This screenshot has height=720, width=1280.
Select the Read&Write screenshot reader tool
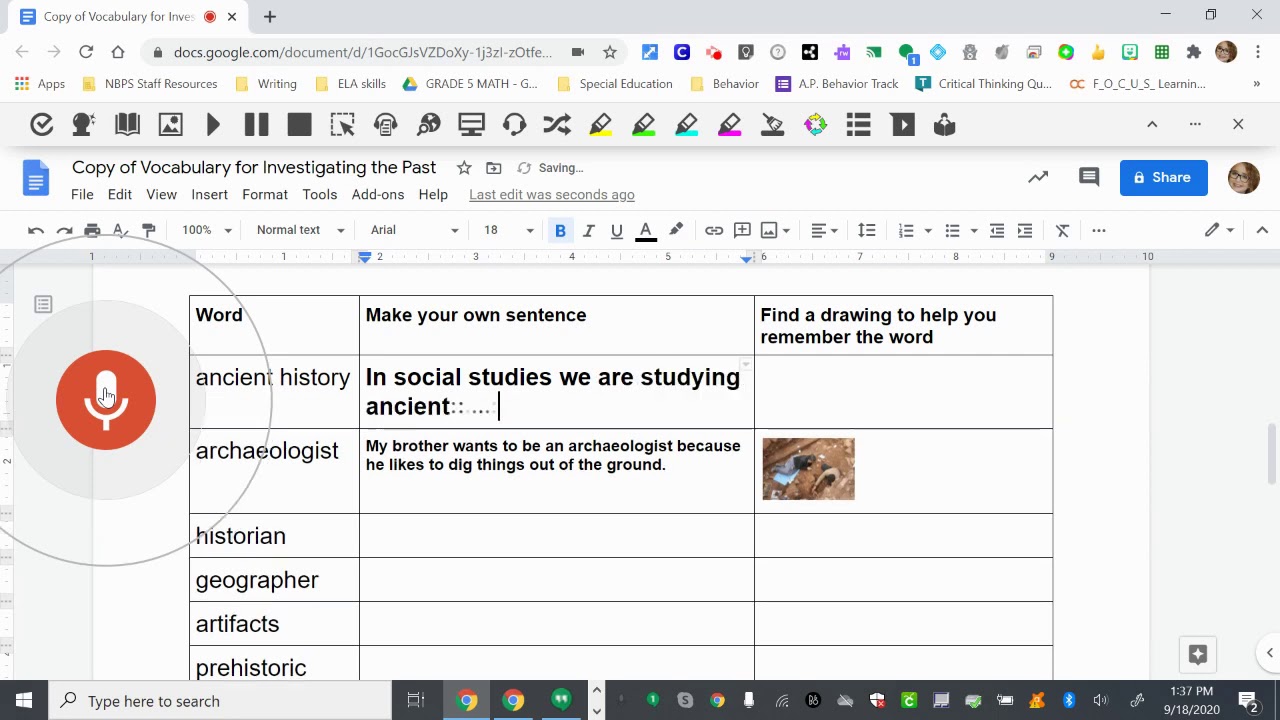[342, 125]
